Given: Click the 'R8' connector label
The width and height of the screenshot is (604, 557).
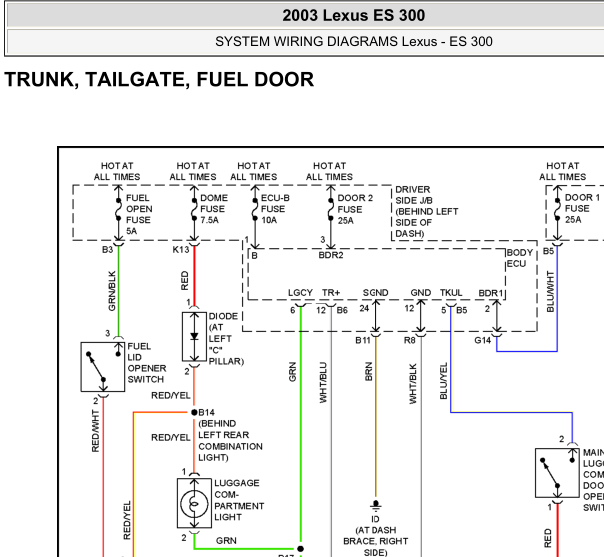Looking at the screenshot, I should tap(409, 340).
